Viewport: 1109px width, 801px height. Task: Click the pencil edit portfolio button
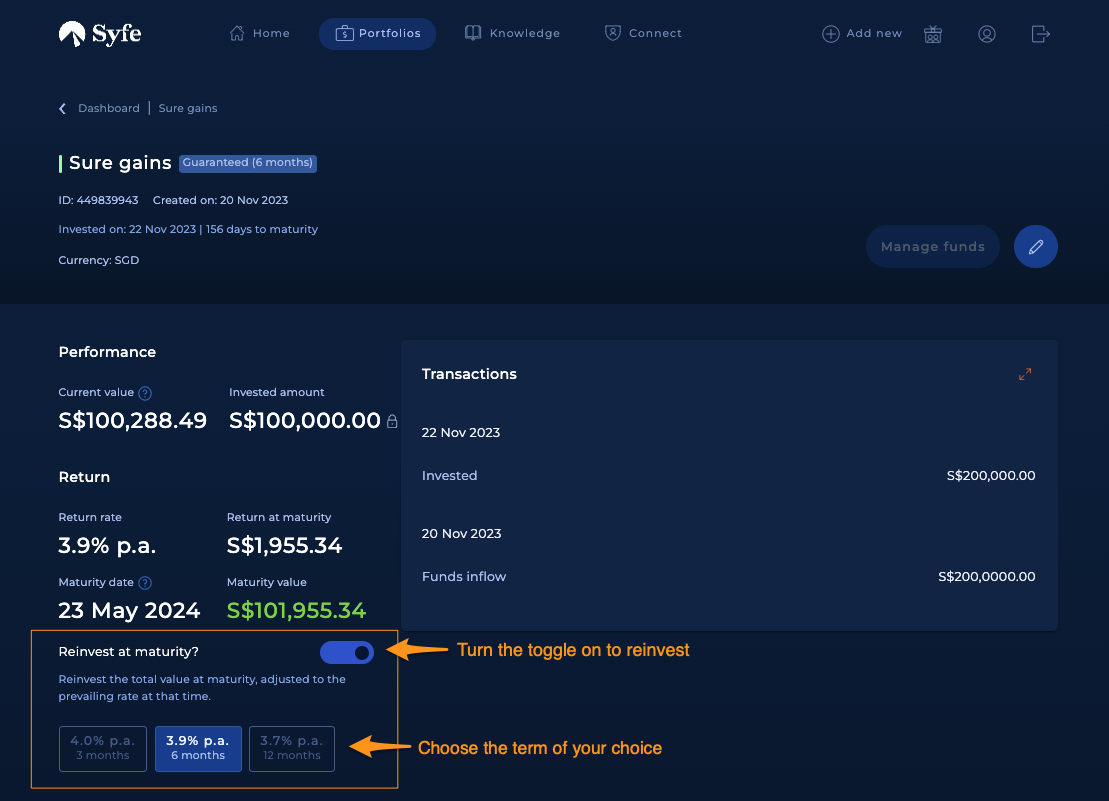tap(1035, 247)
